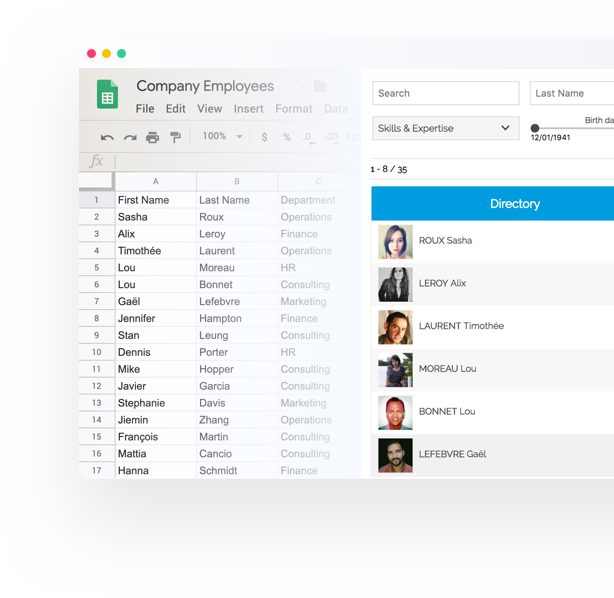Open the Insert menu
614x598 pixels.
tap(249, 108)
